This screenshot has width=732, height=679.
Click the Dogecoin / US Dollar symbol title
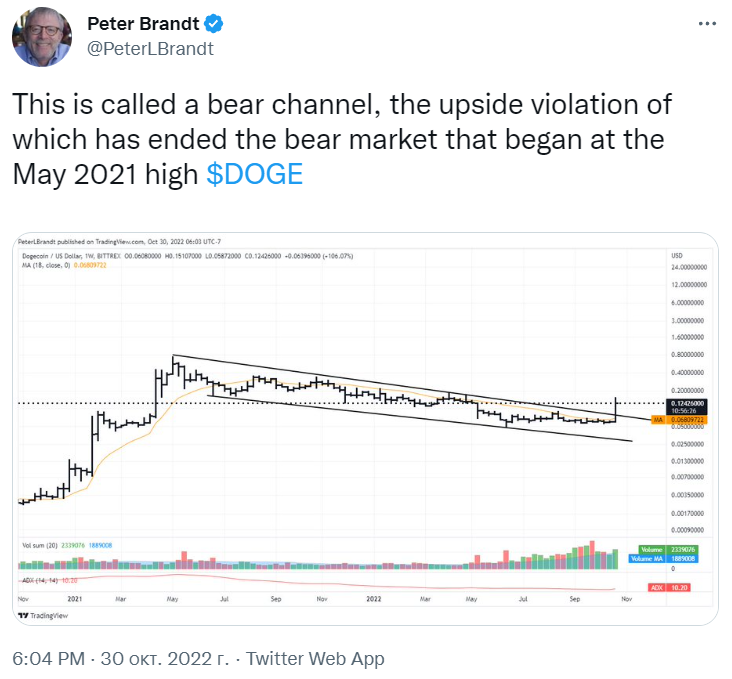51,256
